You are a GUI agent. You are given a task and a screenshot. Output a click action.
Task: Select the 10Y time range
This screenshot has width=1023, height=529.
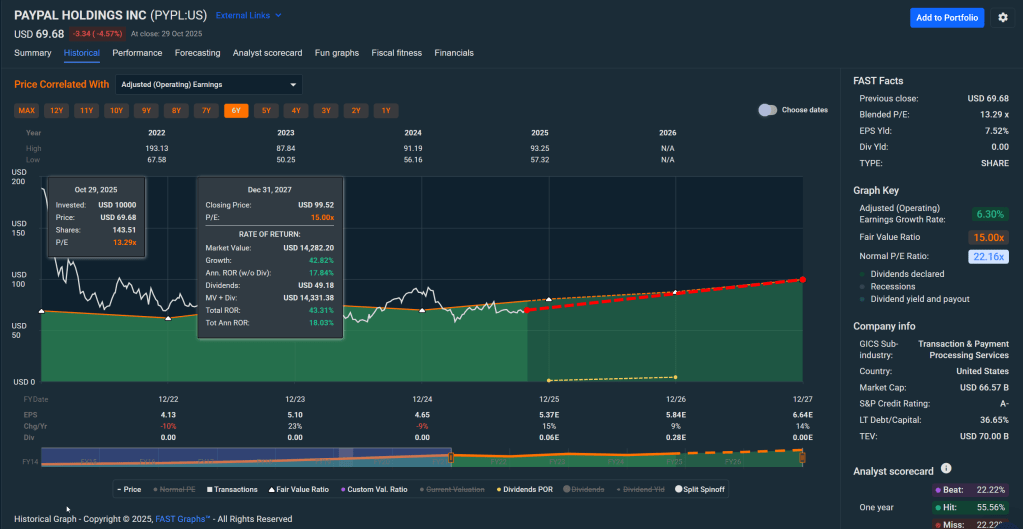coord(116,111)
